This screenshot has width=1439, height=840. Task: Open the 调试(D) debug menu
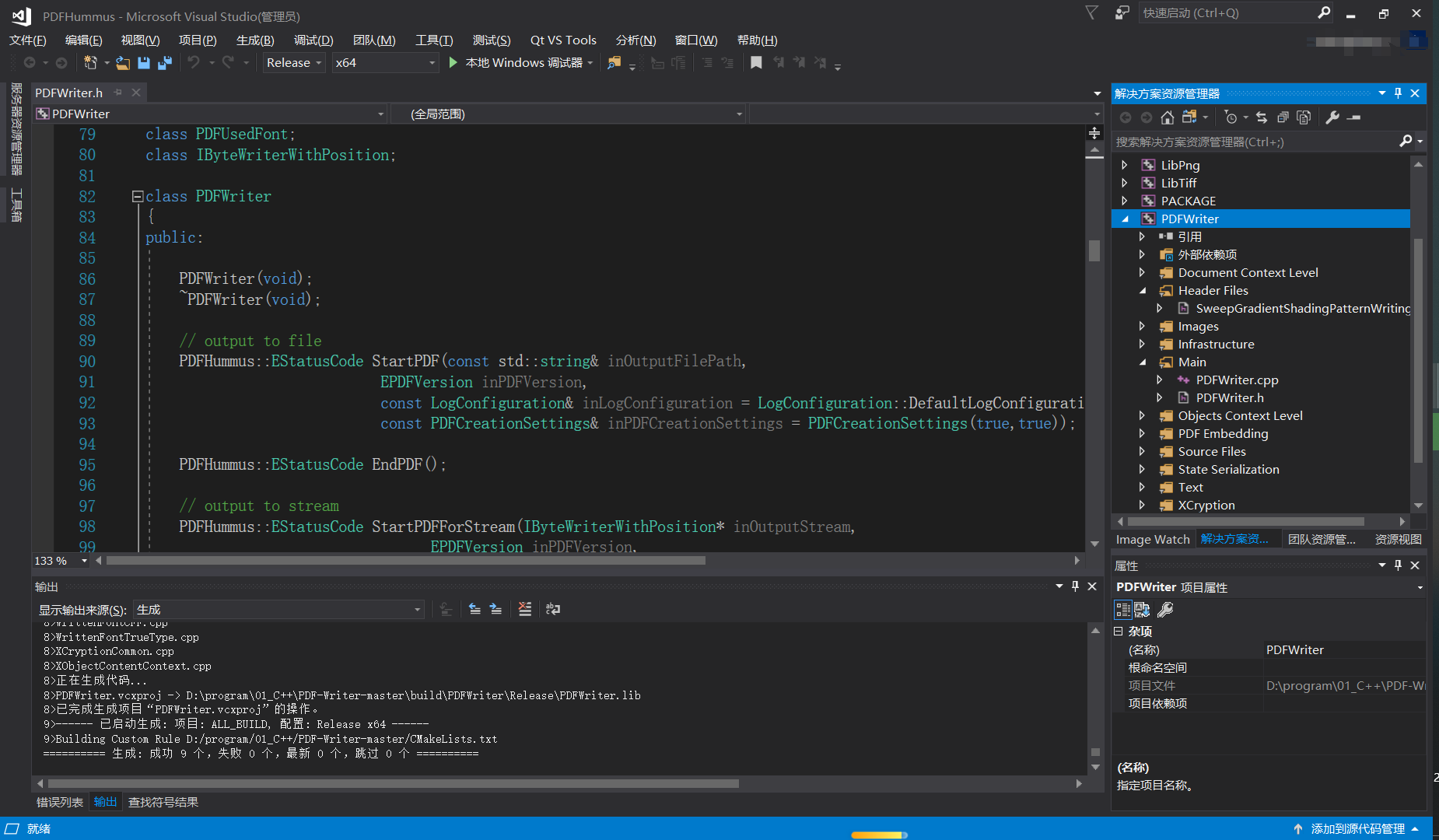(313, 40)
